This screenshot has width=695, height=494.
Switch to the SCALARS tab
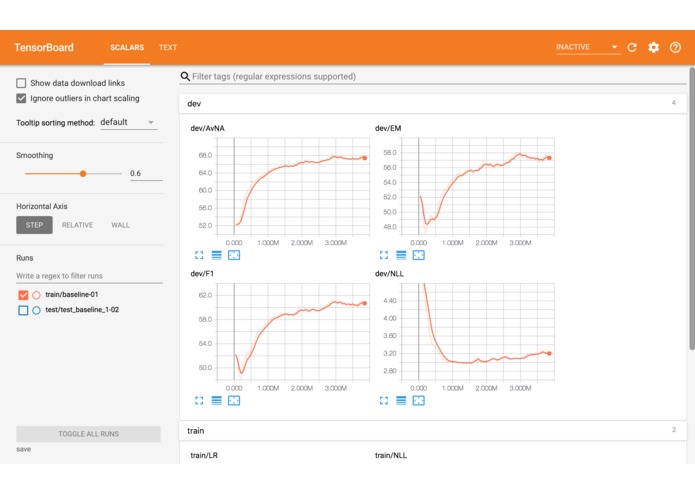[127, 47]
